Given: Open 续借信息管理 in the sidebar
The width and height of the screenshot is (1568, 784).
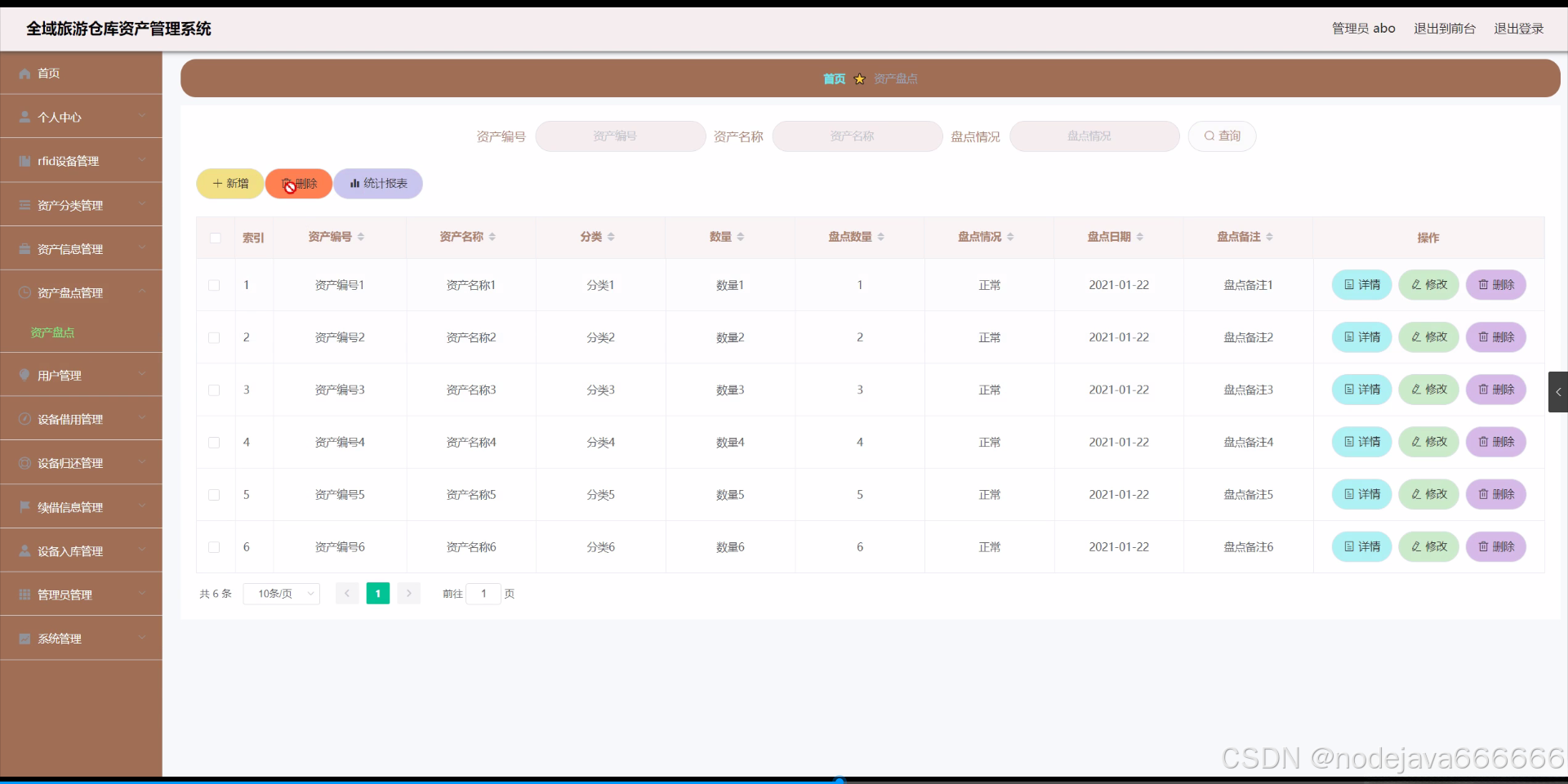Looking at the screenshot, I should pyautogui.click(x=81, y=507).
